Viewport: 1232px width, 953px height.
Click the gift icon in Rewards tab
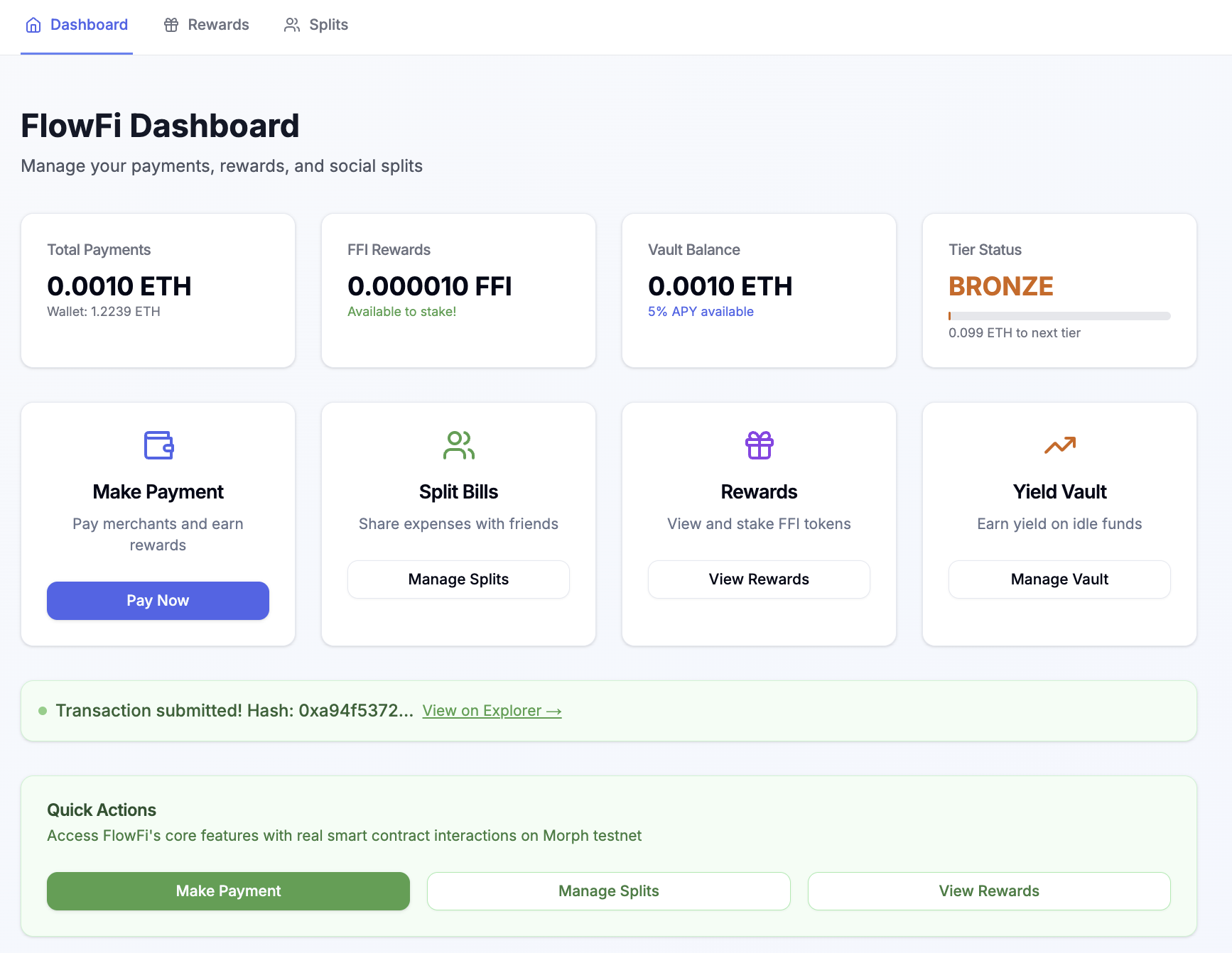tap(171, 26)
